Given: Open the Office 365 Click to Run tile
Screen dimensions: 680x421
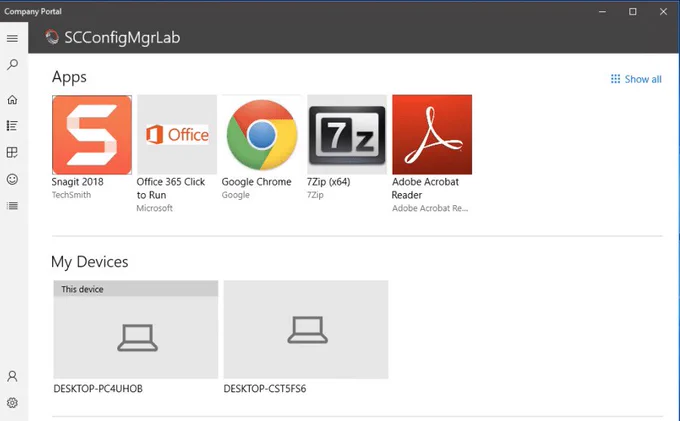Looking at the screenshot, I should (x=177, y=135).
